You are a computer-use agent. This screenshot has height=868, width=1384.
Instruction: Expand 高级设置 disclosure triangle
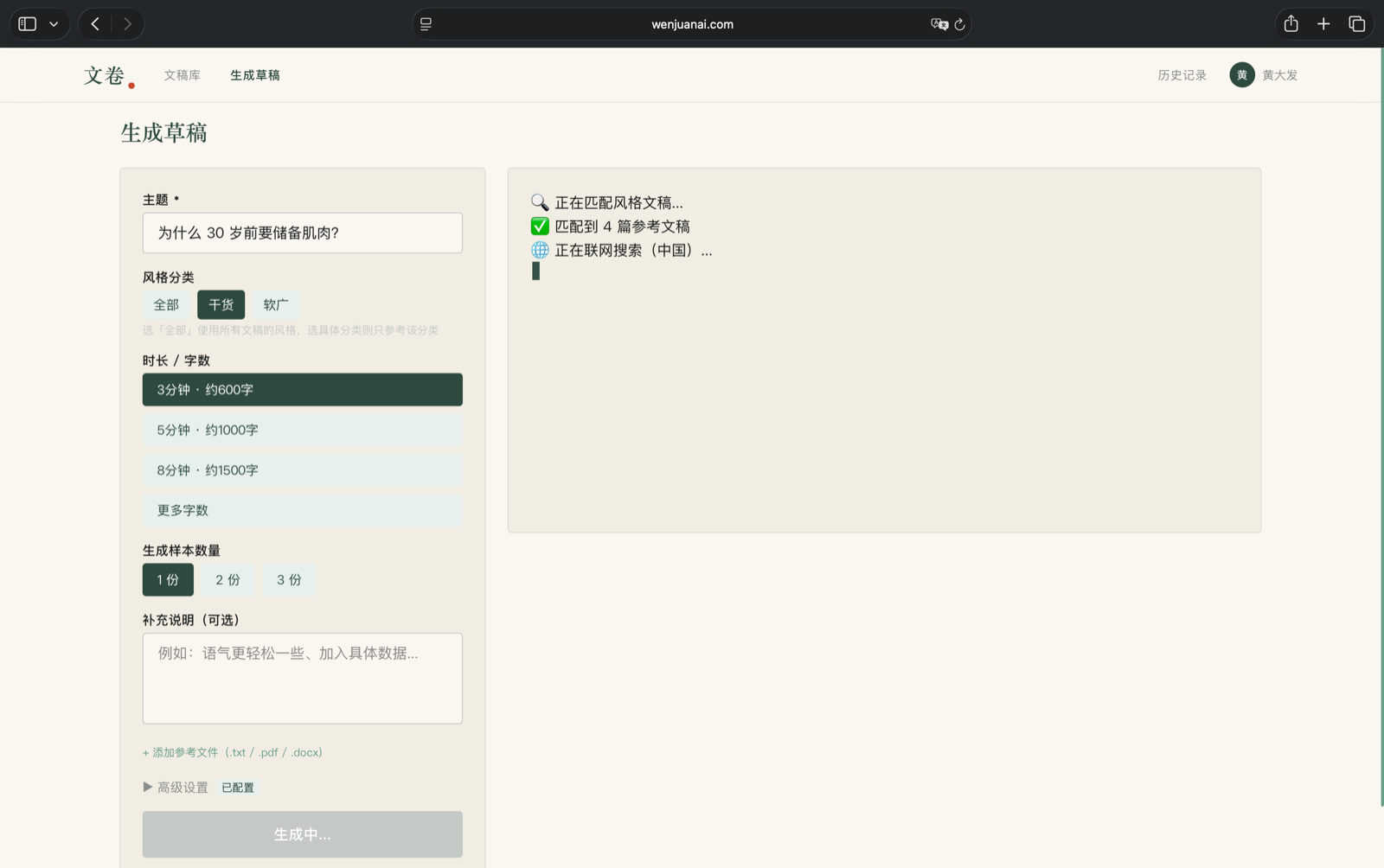click(x=148, y=787)
